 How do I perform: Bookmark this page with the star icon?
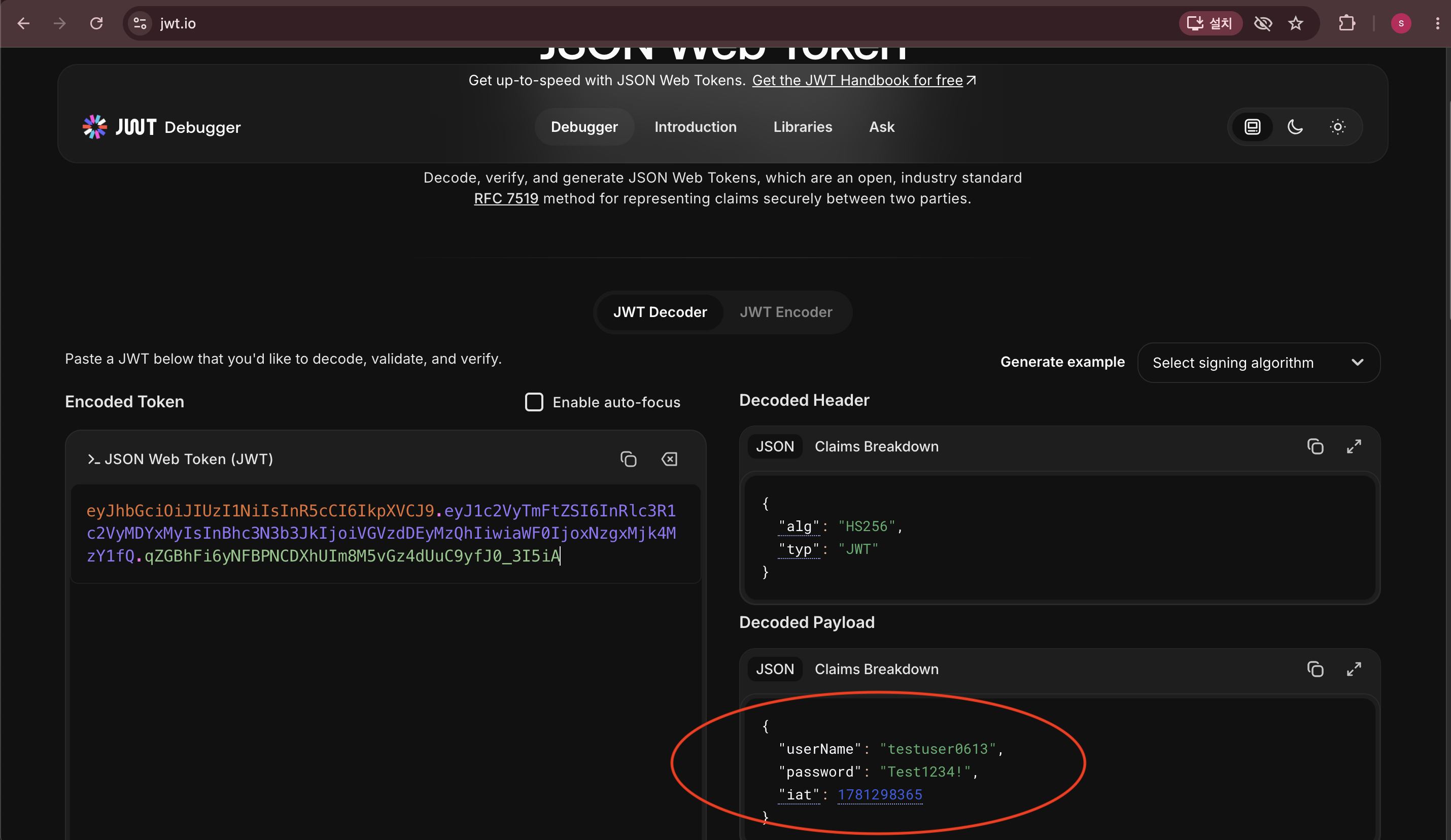point(1296,23)
